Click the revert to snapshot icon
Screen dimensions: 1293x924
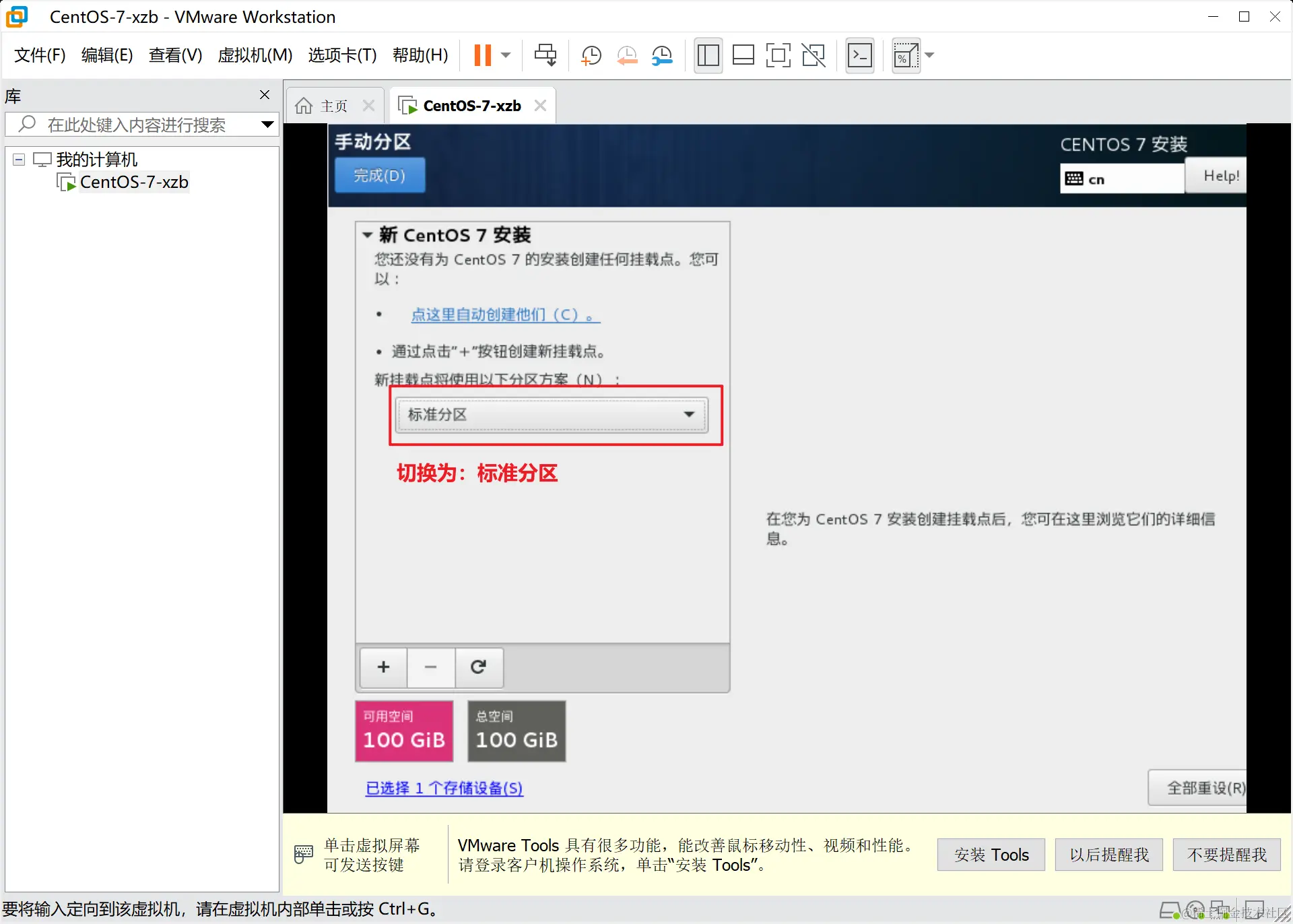click(627, 55)
